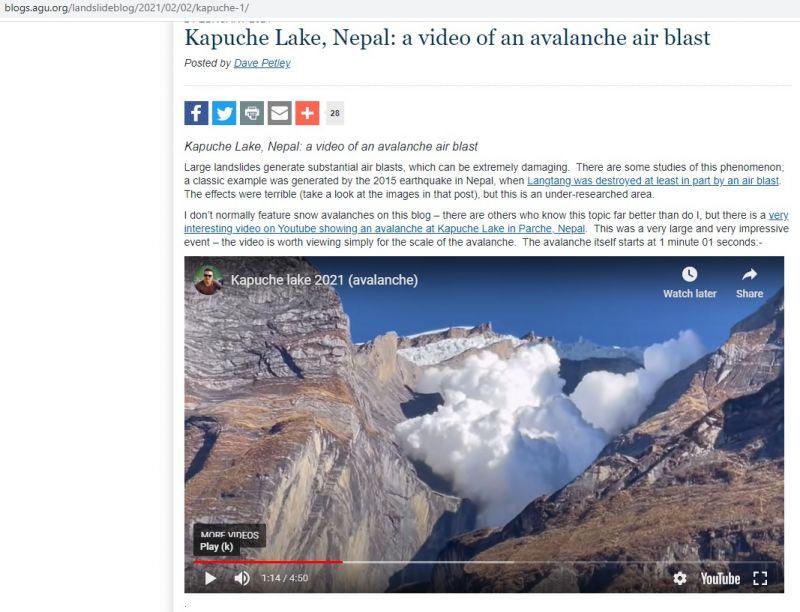Open the interesting video on Youtube link
Screen dimensions: 800x612
486,222
